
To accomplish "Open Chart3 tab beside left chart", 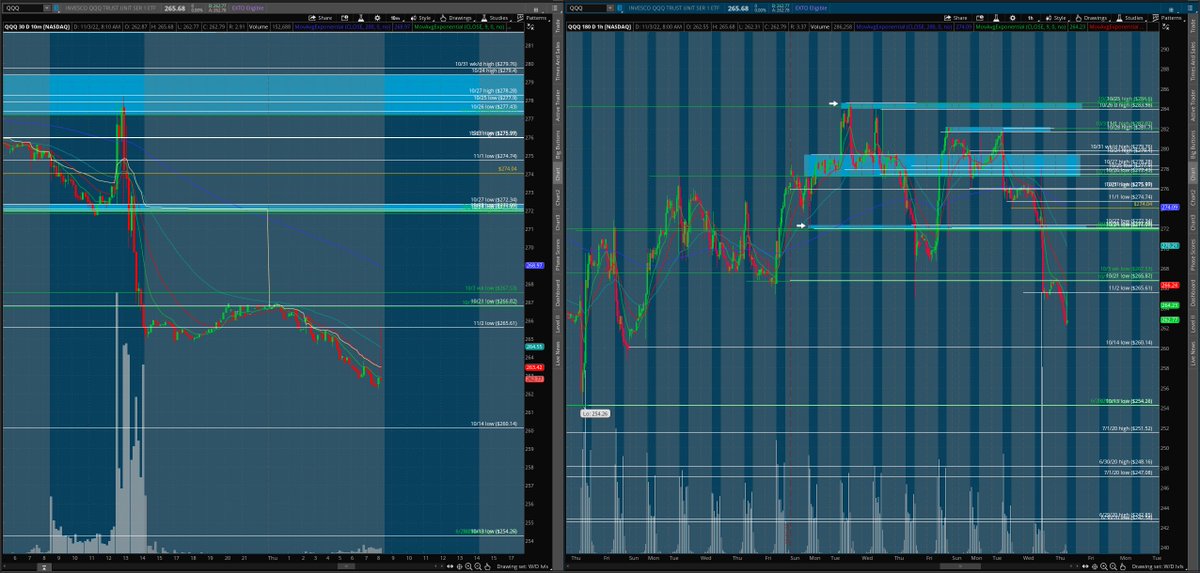I will (x=558, y=221).
